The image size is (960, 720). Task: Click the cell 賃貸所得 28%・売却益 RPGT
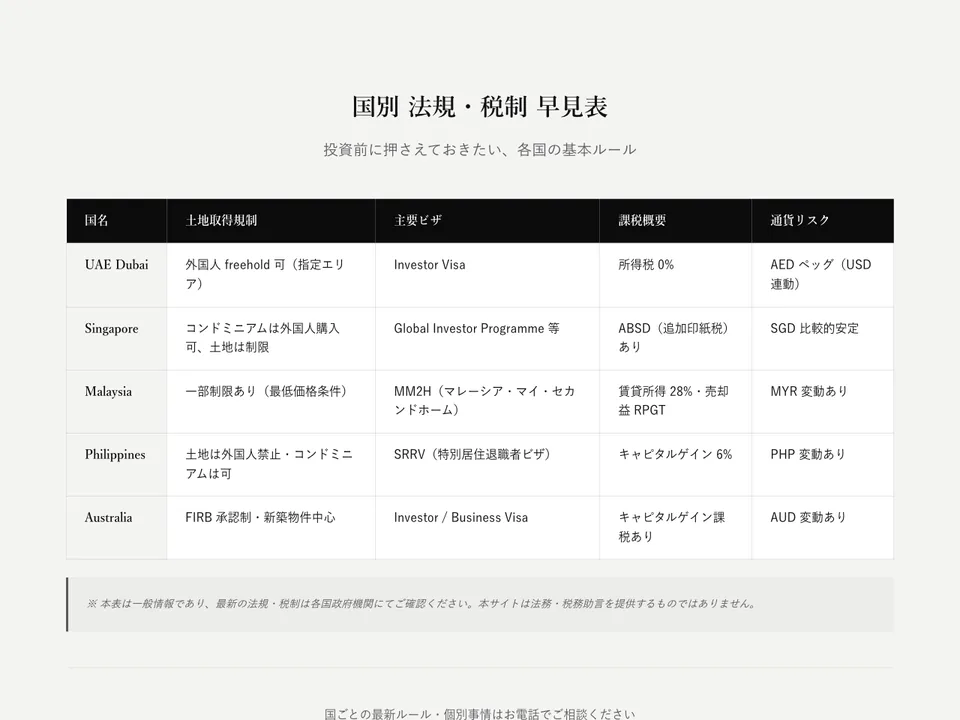[x=676, y=402]
